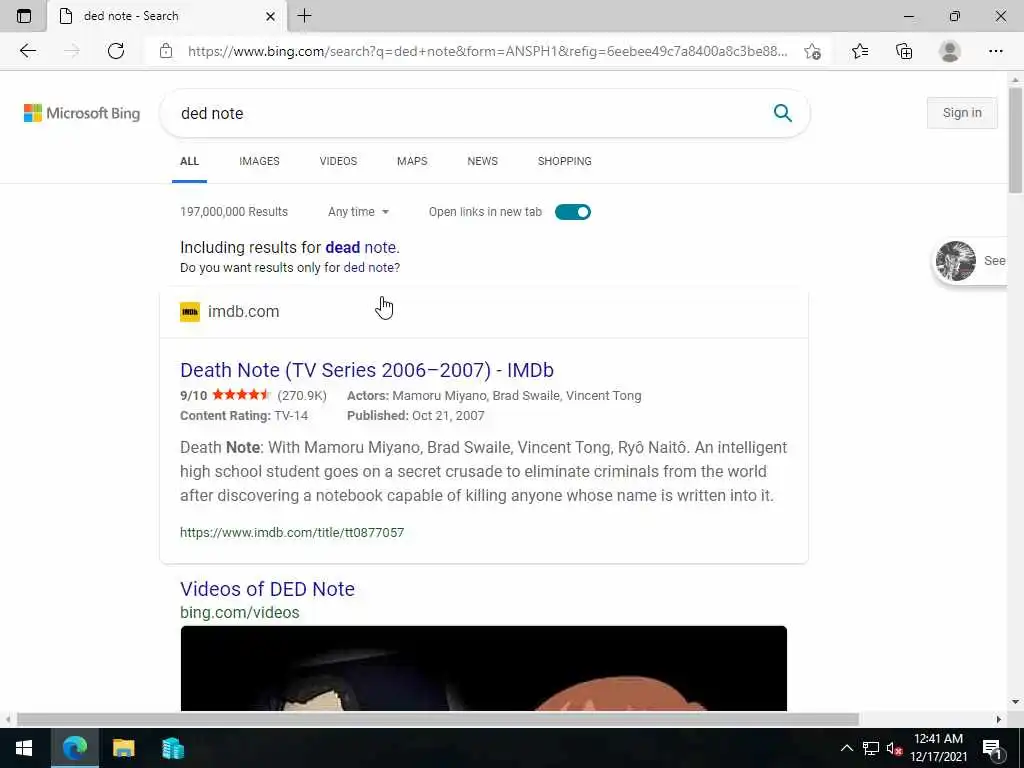Open the Windows Start menu
Screen dimensions: 1024x768
(24, 748)
